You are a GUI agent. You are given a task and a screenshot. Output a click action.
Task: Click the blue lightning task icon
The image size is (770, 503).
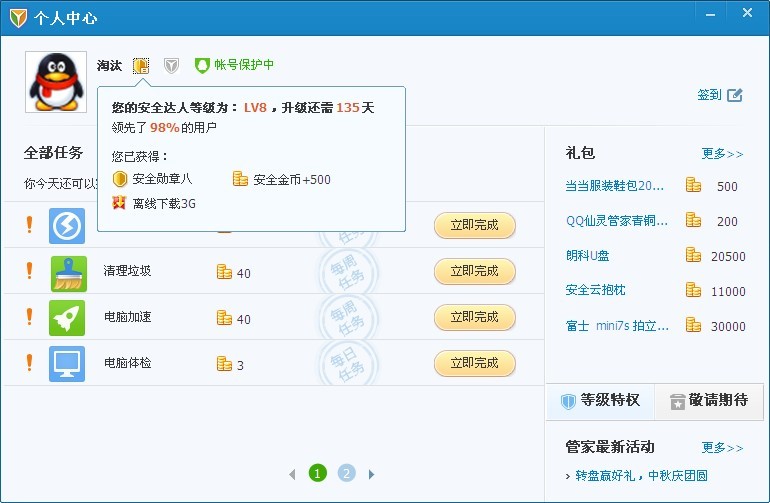[67, 226]
